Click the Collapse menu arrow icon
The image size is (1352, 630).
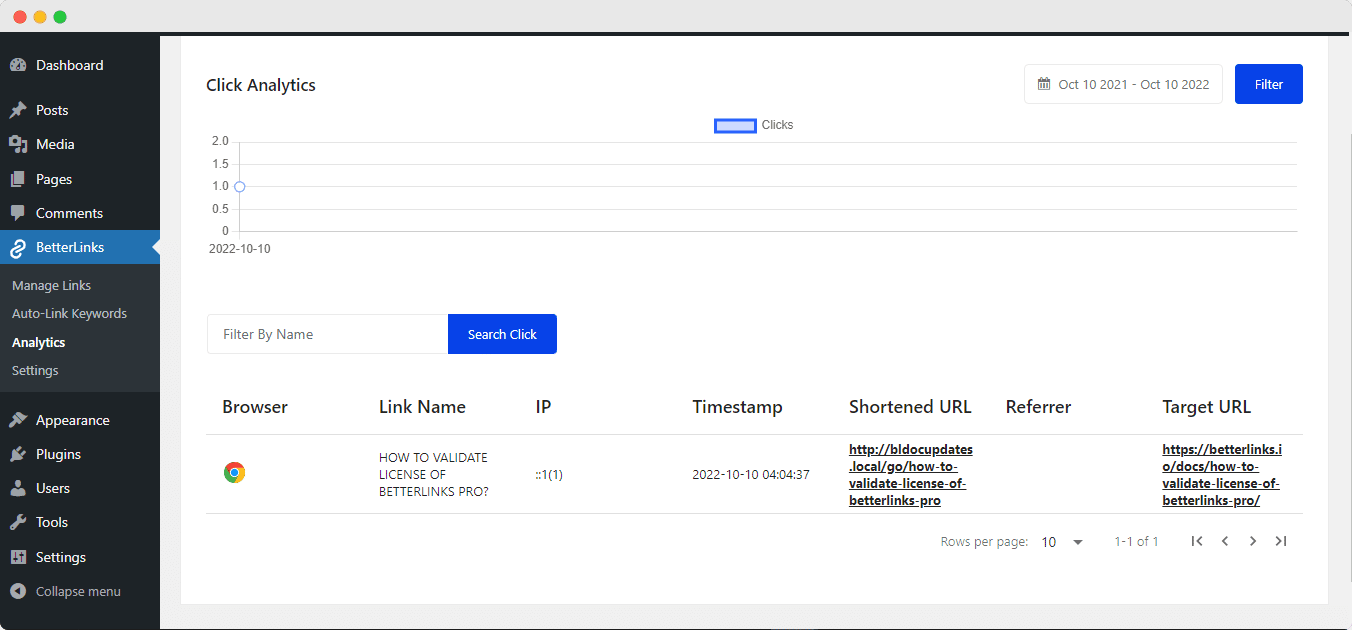[x=18, y=591]
